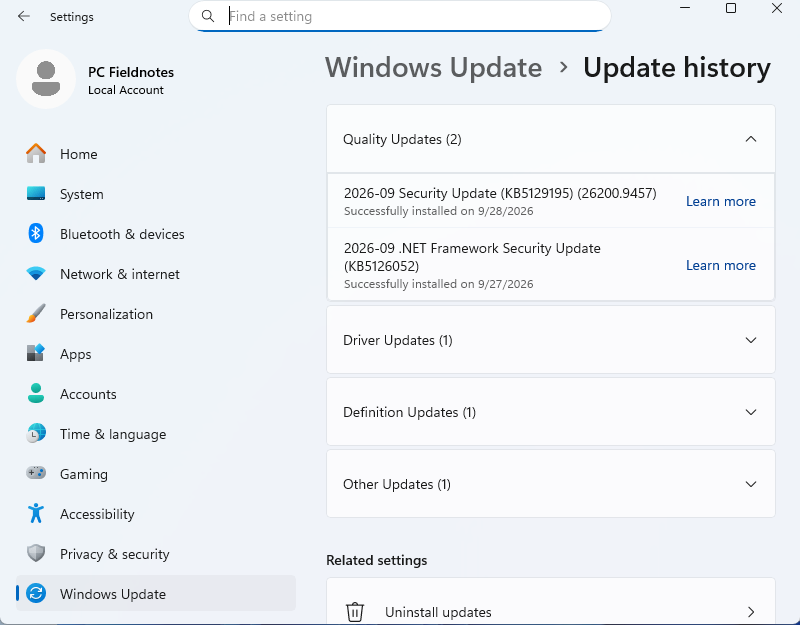The width and height of the screenshot is (800, 625).
Task: Select Accessibility settings
Action: [156, 514]
